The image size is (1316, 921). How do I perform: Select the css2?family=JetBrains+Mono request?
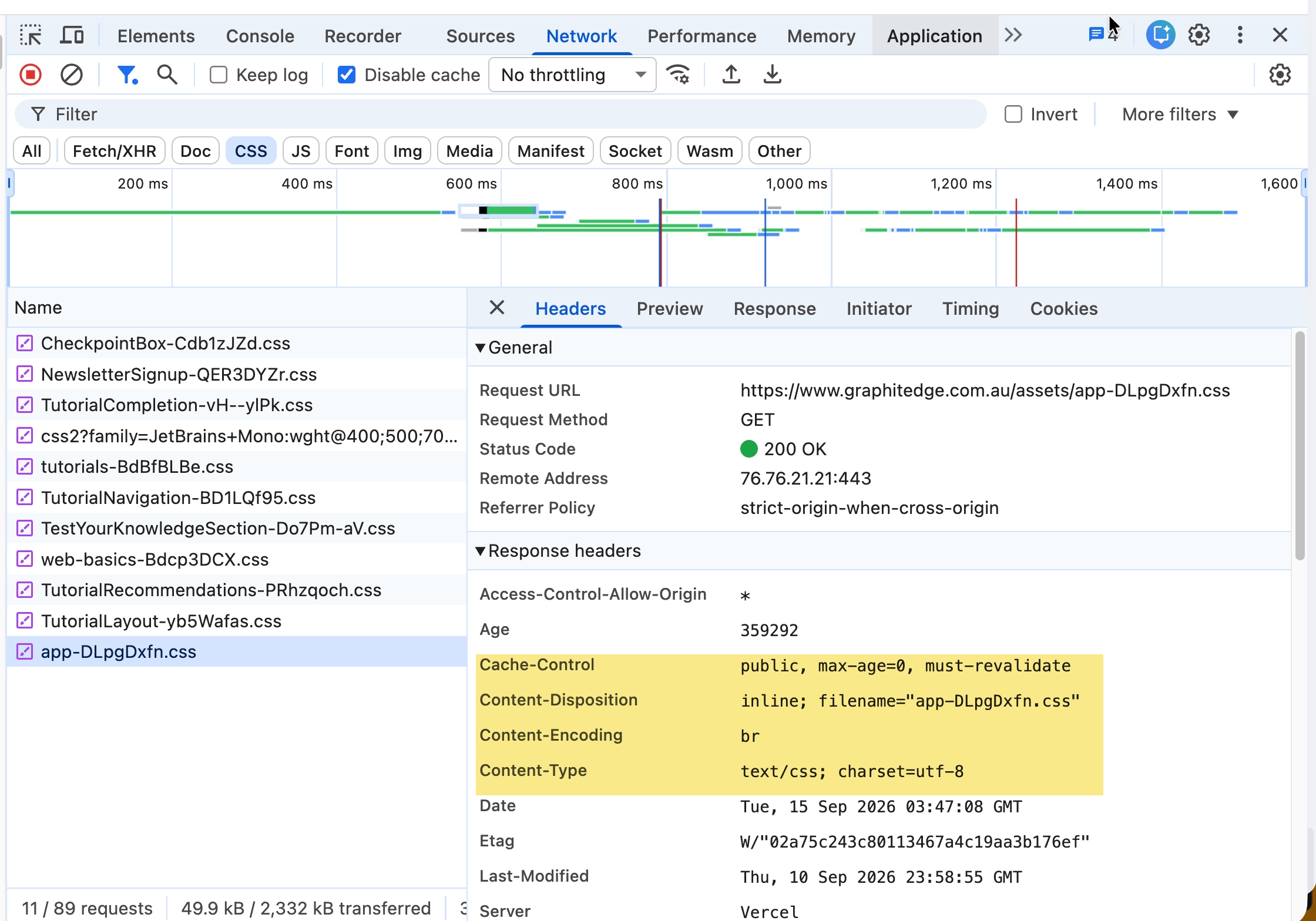pyautogui.click(x=237, y=436)
